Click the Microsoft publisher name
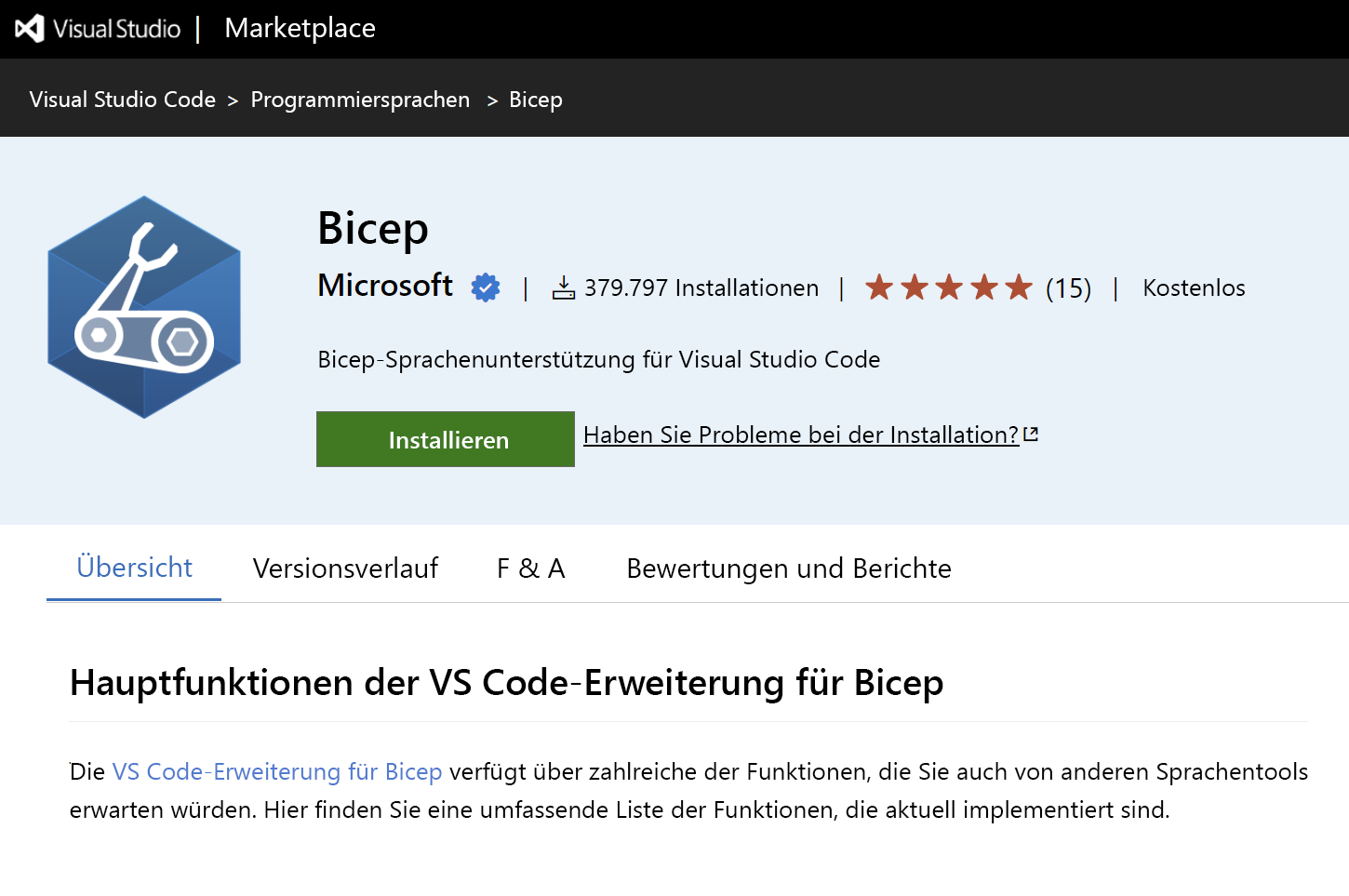The image size is (1349, 896). click(384, 286)
